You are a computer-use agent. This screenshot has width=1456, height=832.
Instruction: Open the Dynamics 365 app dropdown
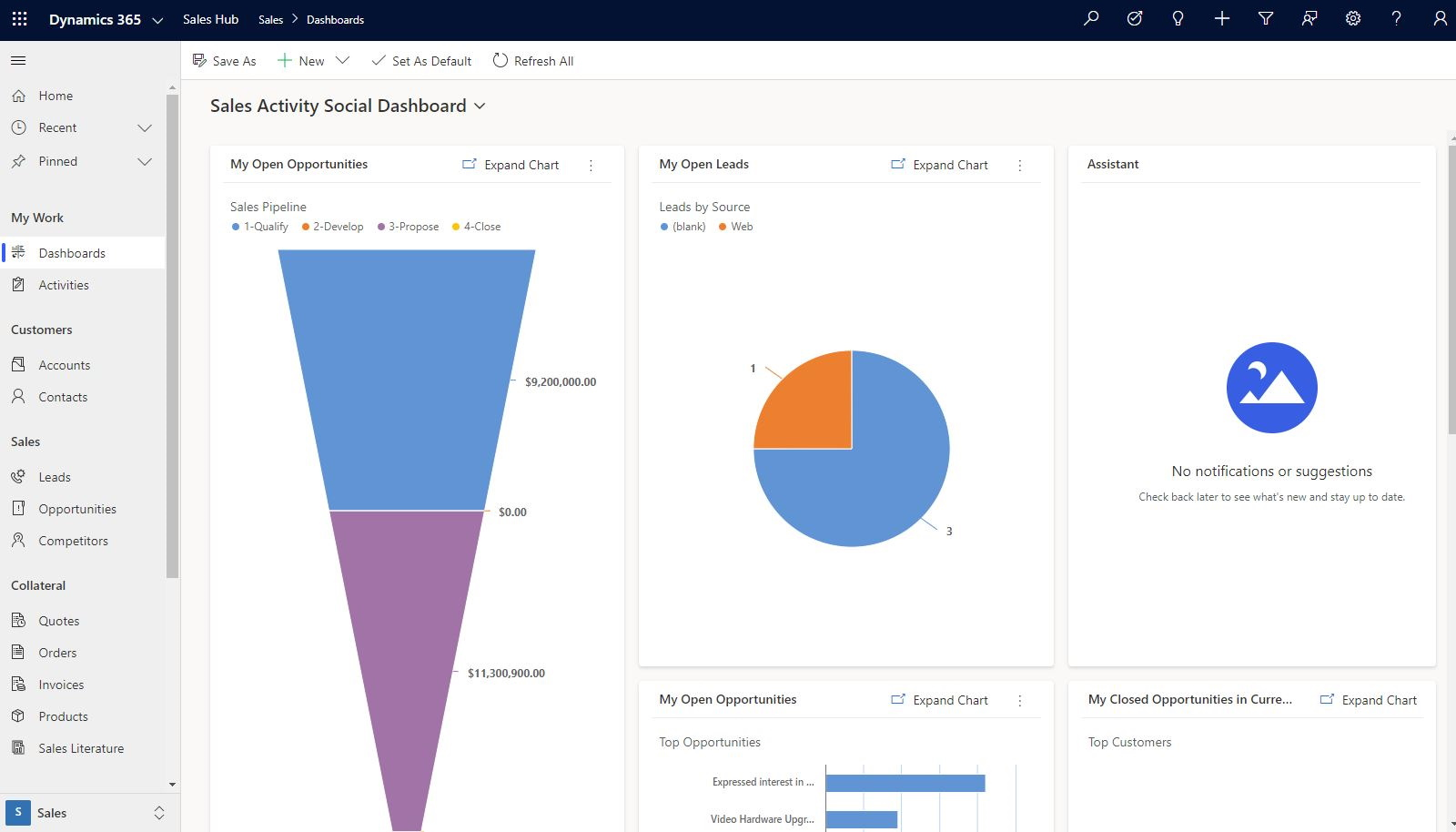pyautogui.click(x=157, y=20)
